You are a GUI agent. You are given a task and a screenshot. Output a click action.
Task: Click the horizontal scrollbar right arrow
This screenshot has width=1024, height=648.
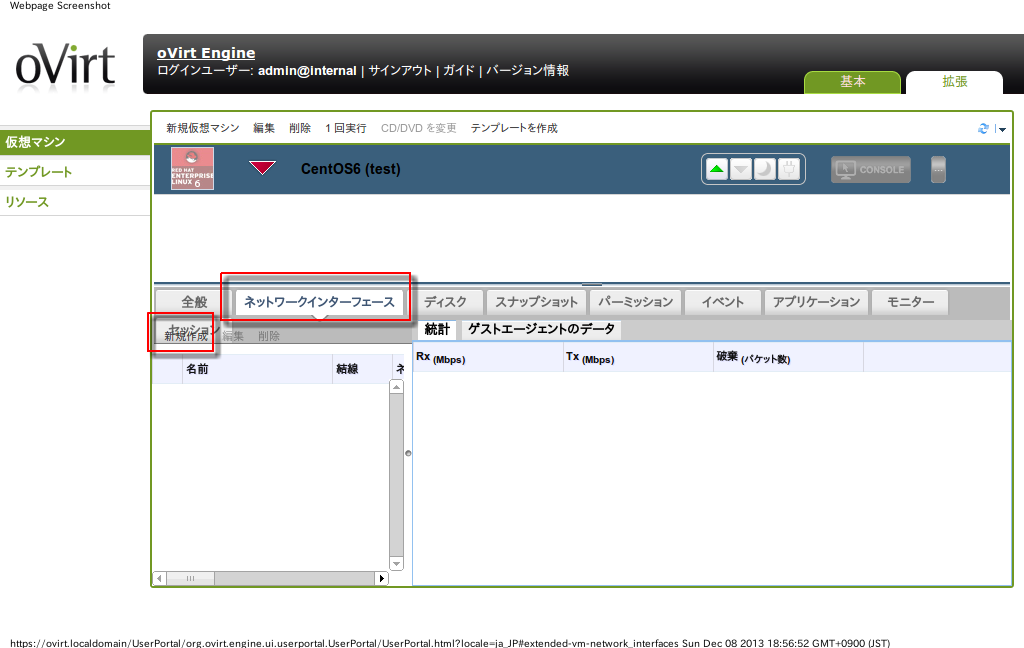381,578
